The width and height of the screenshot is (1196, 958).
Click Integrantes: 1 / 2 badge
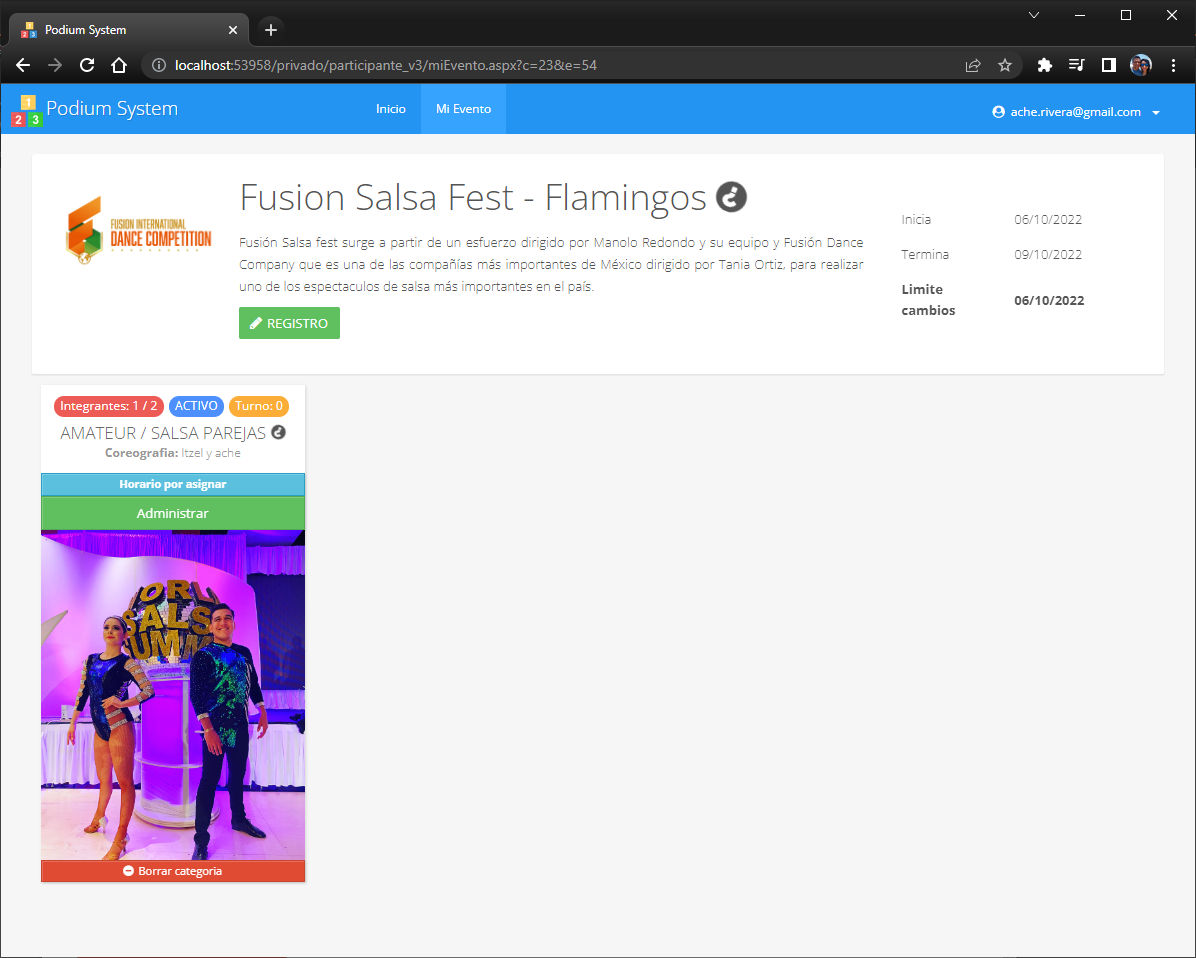pos(108,406)
